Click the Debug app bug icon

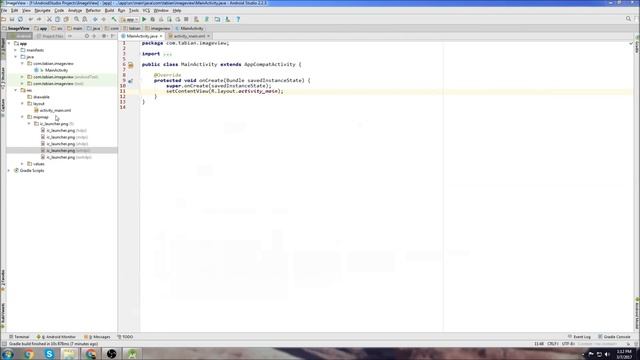point(153,19)
